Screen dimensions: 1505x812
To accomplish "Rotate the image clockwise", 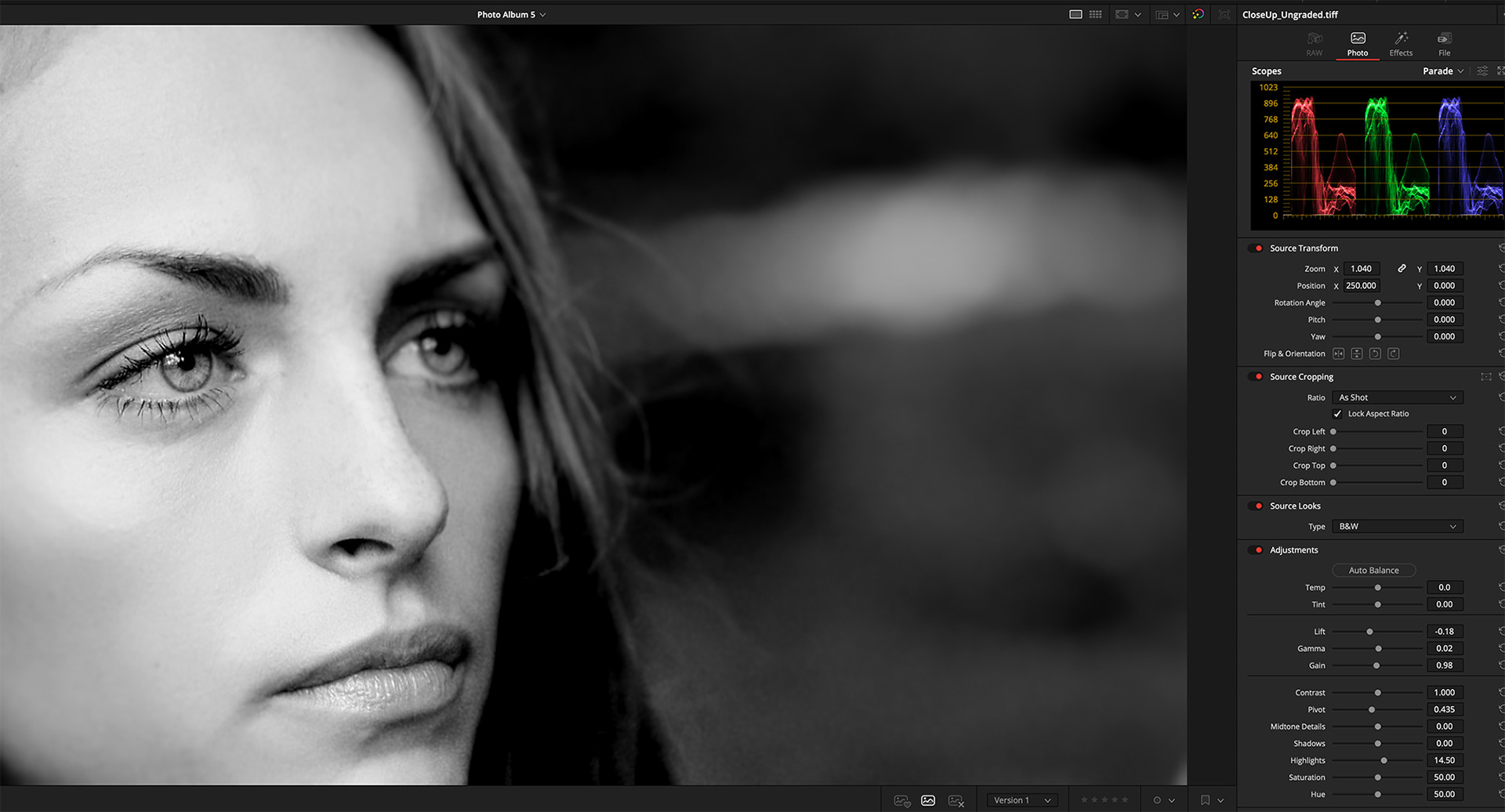I will [x=1394, y=353].
